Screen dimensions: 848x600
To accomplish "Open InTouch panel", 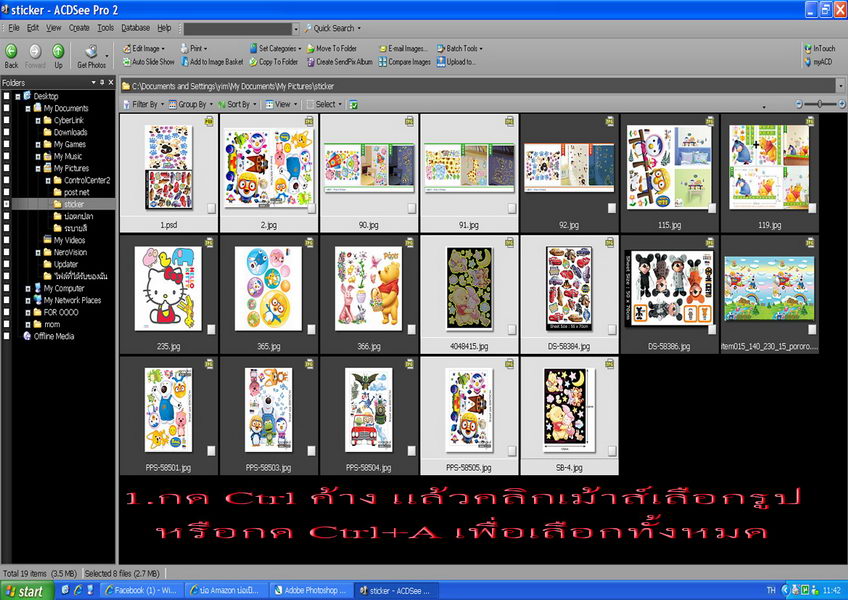I will coord(819,48).
